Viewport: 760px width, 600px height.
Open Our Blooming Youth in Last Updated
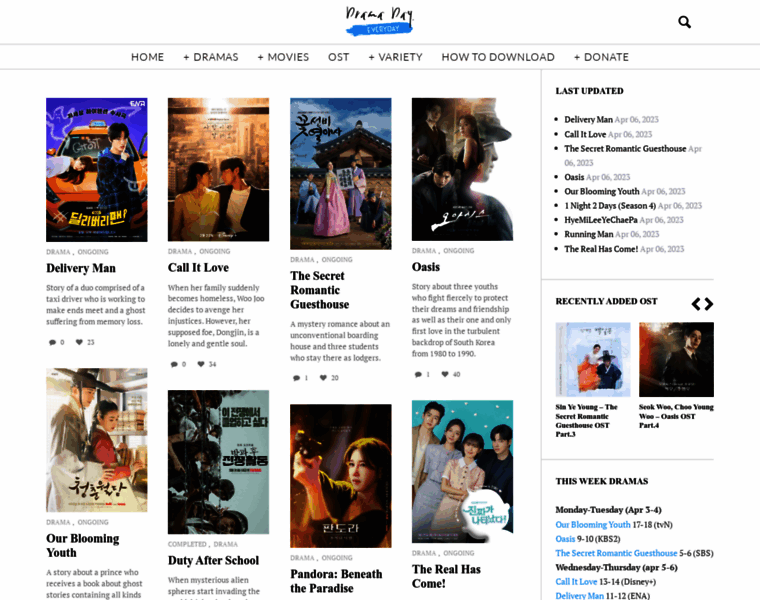(602, 191)
